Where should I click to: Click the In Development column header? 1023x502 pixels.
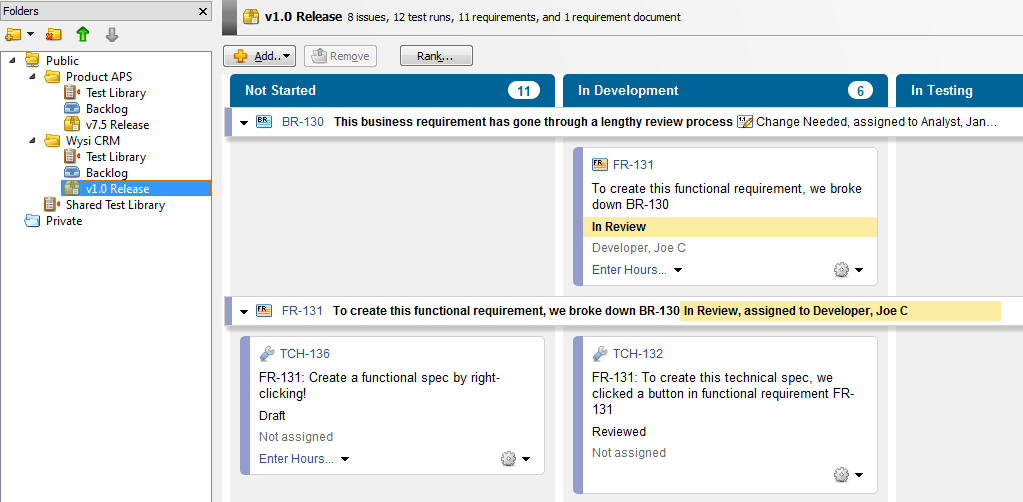point(627,91)
